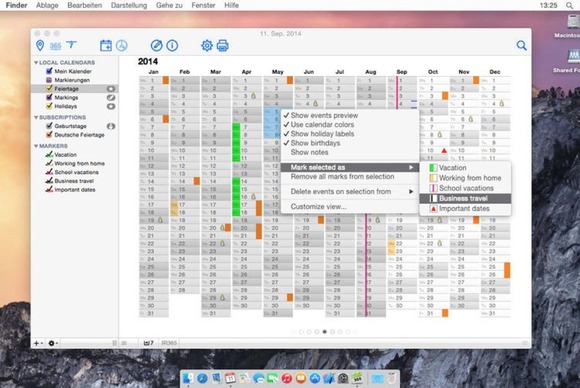The height and width of the screenshot is (388, 580).
Task: Toggle the Business travel marker in sidebar
Action: [49, 181]
